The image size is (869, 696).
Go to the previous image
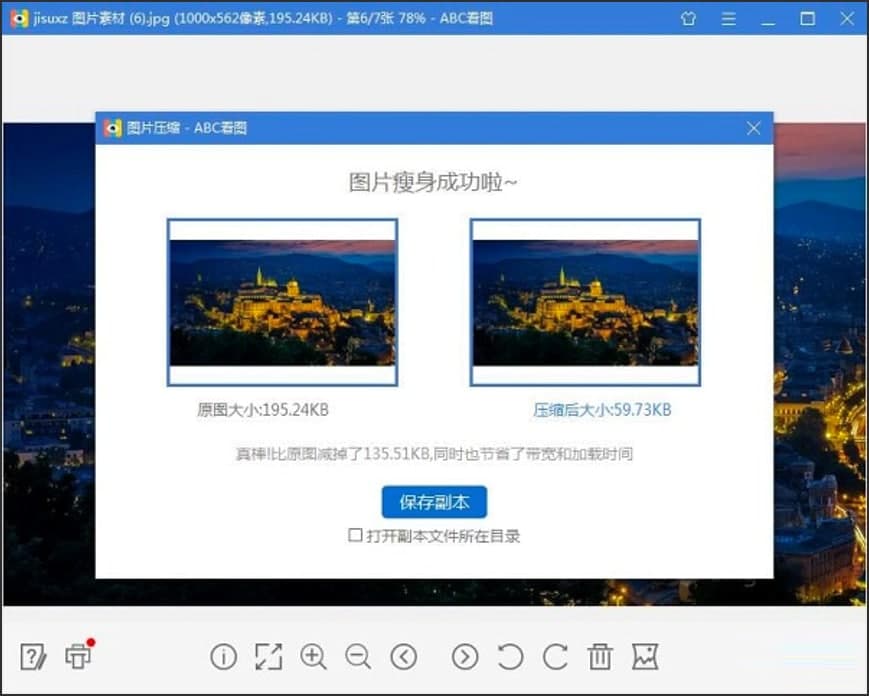pyautogui.click(x=405, y=657)
